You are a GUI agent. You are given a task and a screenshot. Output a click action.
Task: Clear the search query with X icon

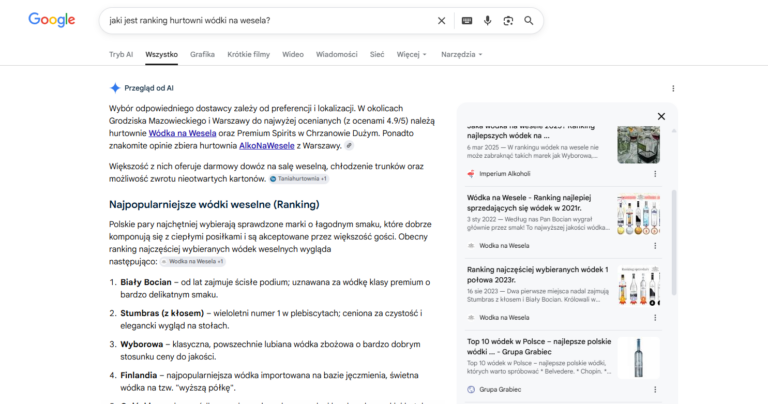441,21
